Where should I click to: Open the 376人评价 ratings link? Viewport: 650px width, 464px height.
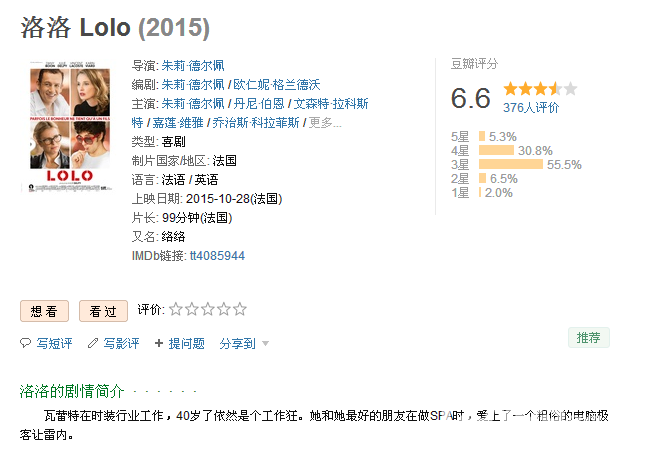(x=531, y=108)
